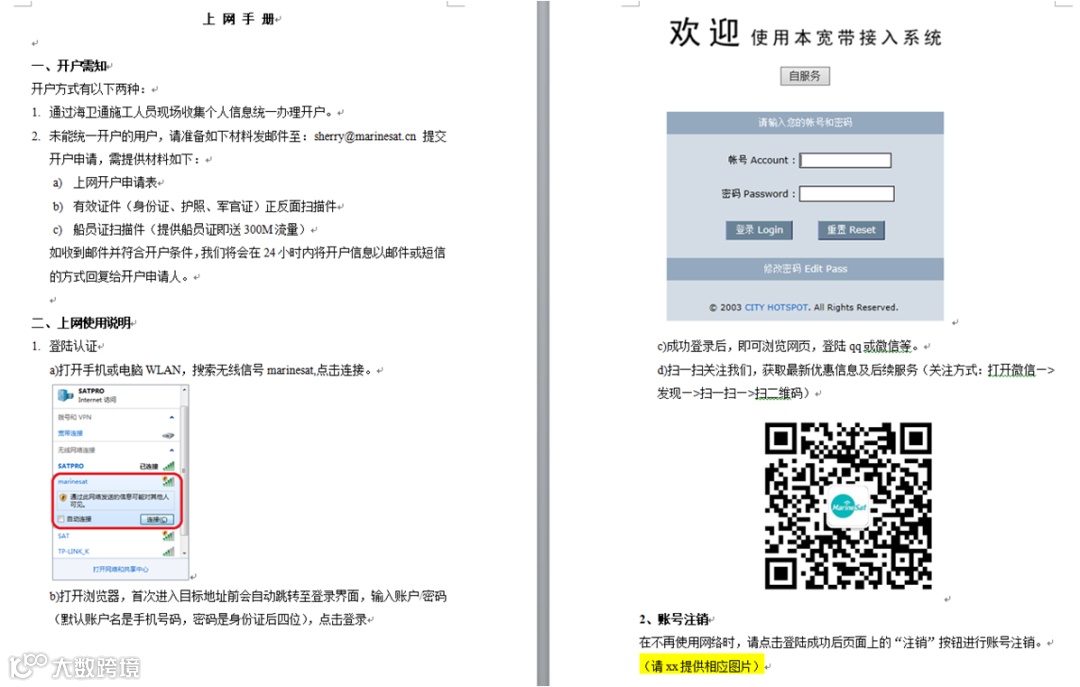The width and height of the screenshot is (1080, 687).
Task: Click the 修改密码 Edit Pass bar
Action: tap(805, 267)
